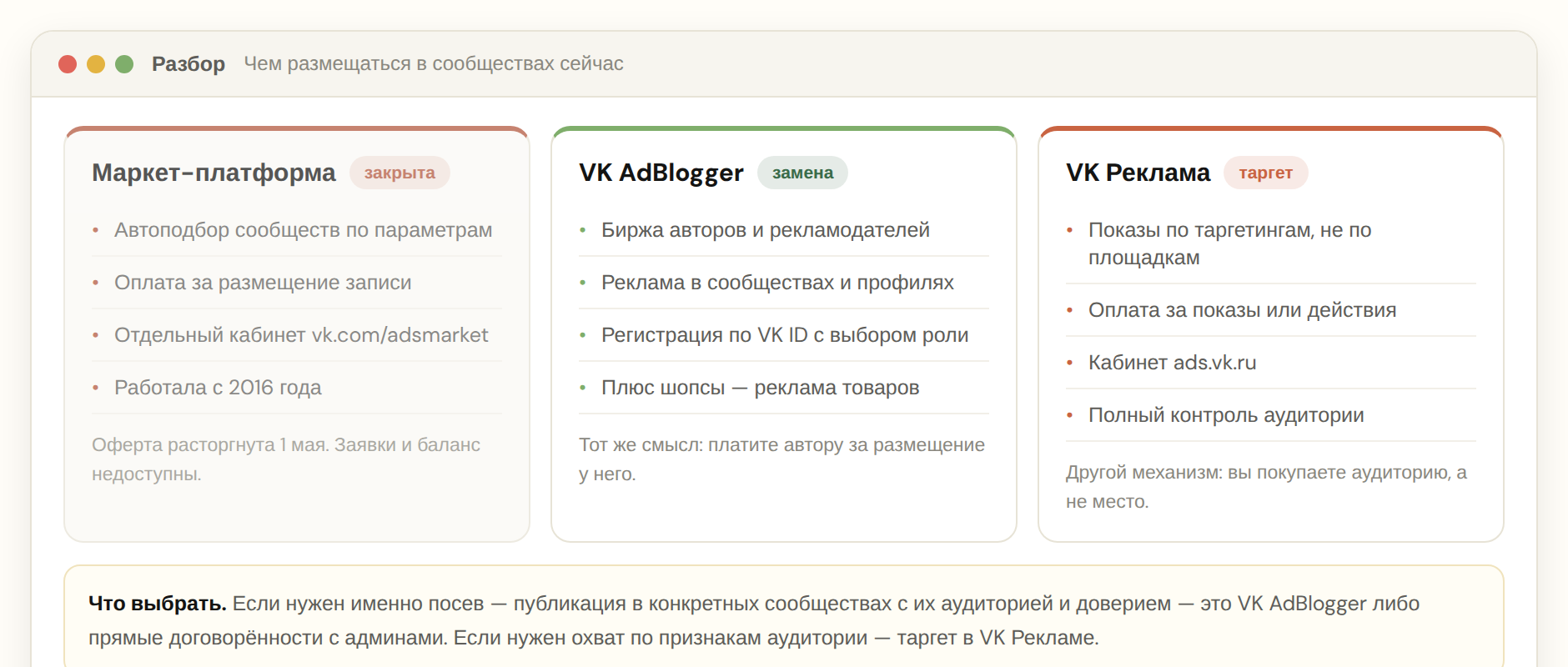Select 'Оплата за размещение записи' item

point(297,283)
